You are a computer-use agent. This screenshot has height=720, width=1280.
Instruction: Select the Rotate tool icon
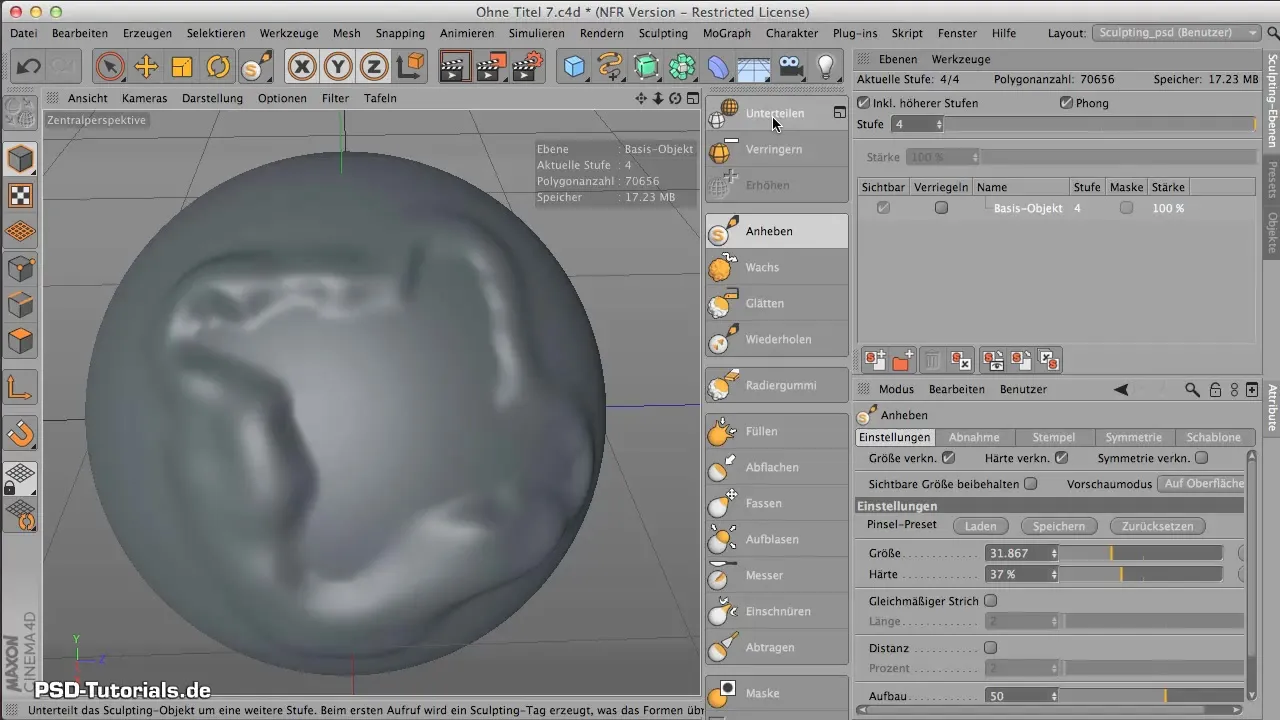pos(218,67)
